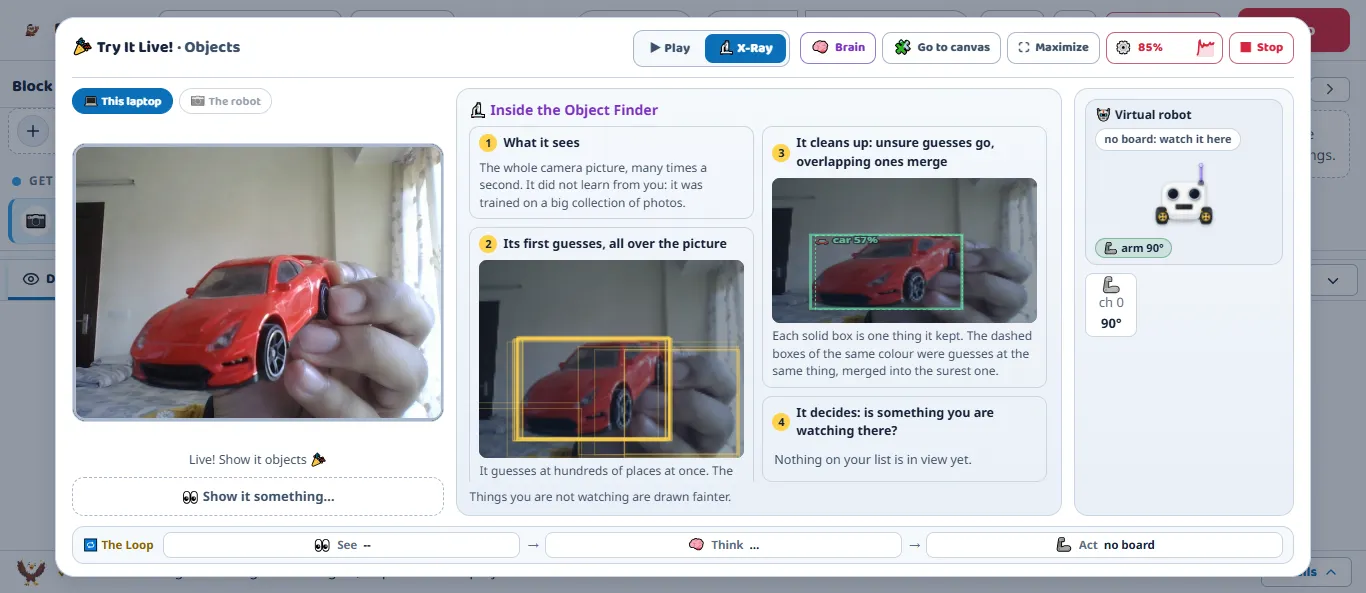Click the Live! Show it objects caption
1366x593 pixels.
(258, 460)
